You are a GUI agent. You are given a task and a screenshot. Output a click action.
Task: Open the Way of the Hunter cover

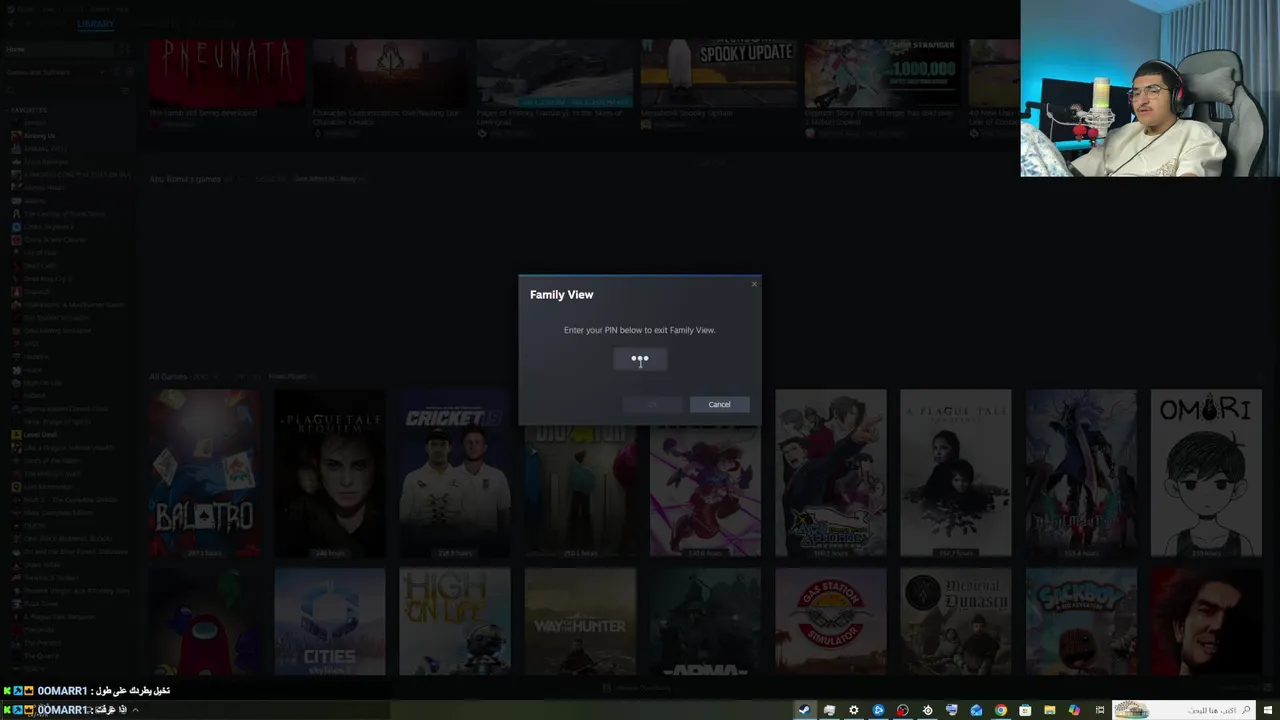point(580,621)
